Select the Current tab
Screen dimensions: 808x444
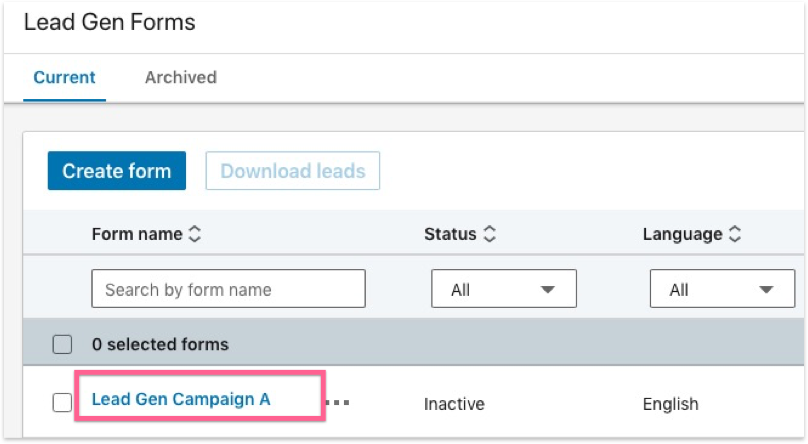(64, 77)
